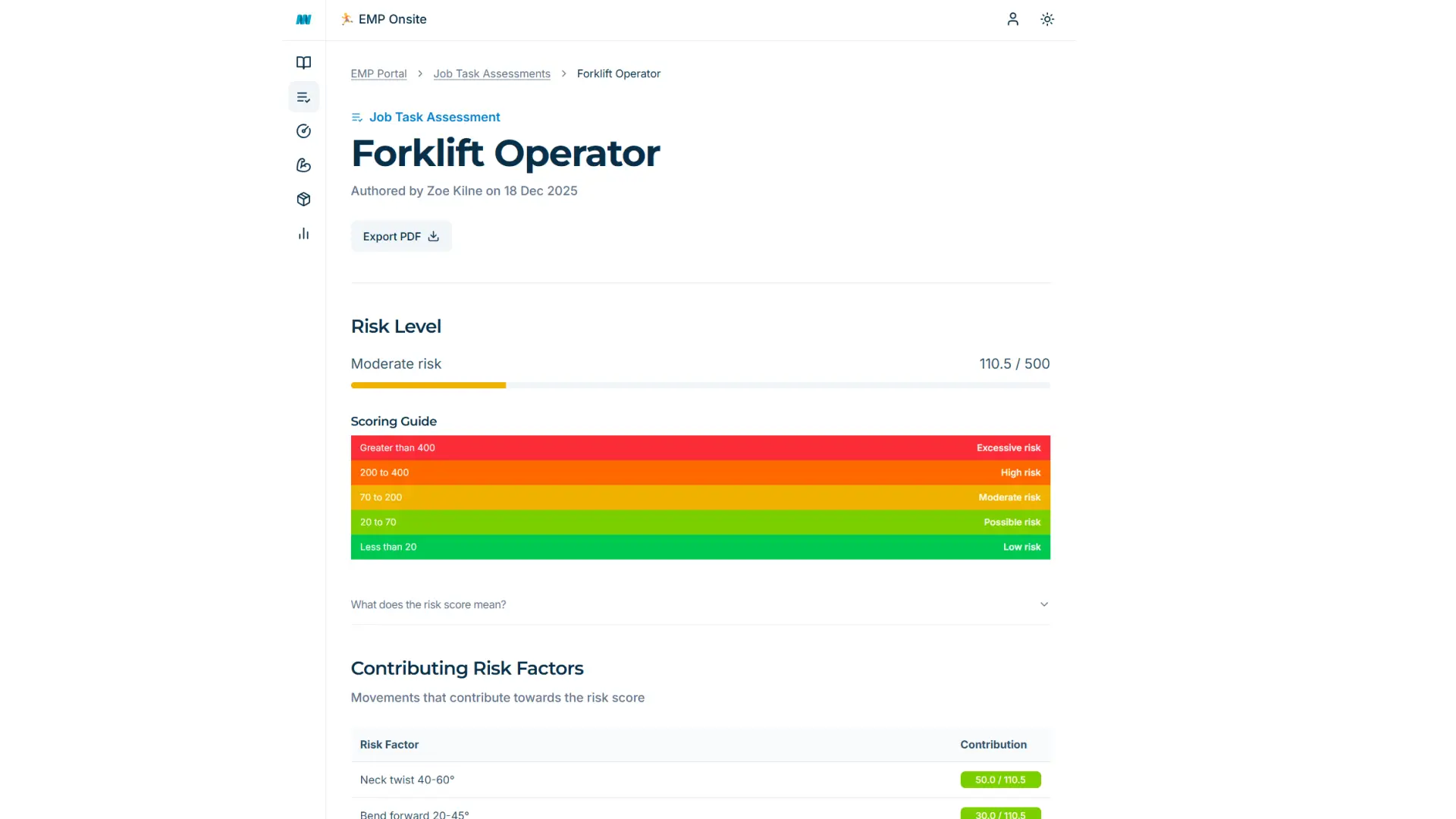
Task: Click the 'Less than 20' green row
Action: coord(700,547)
